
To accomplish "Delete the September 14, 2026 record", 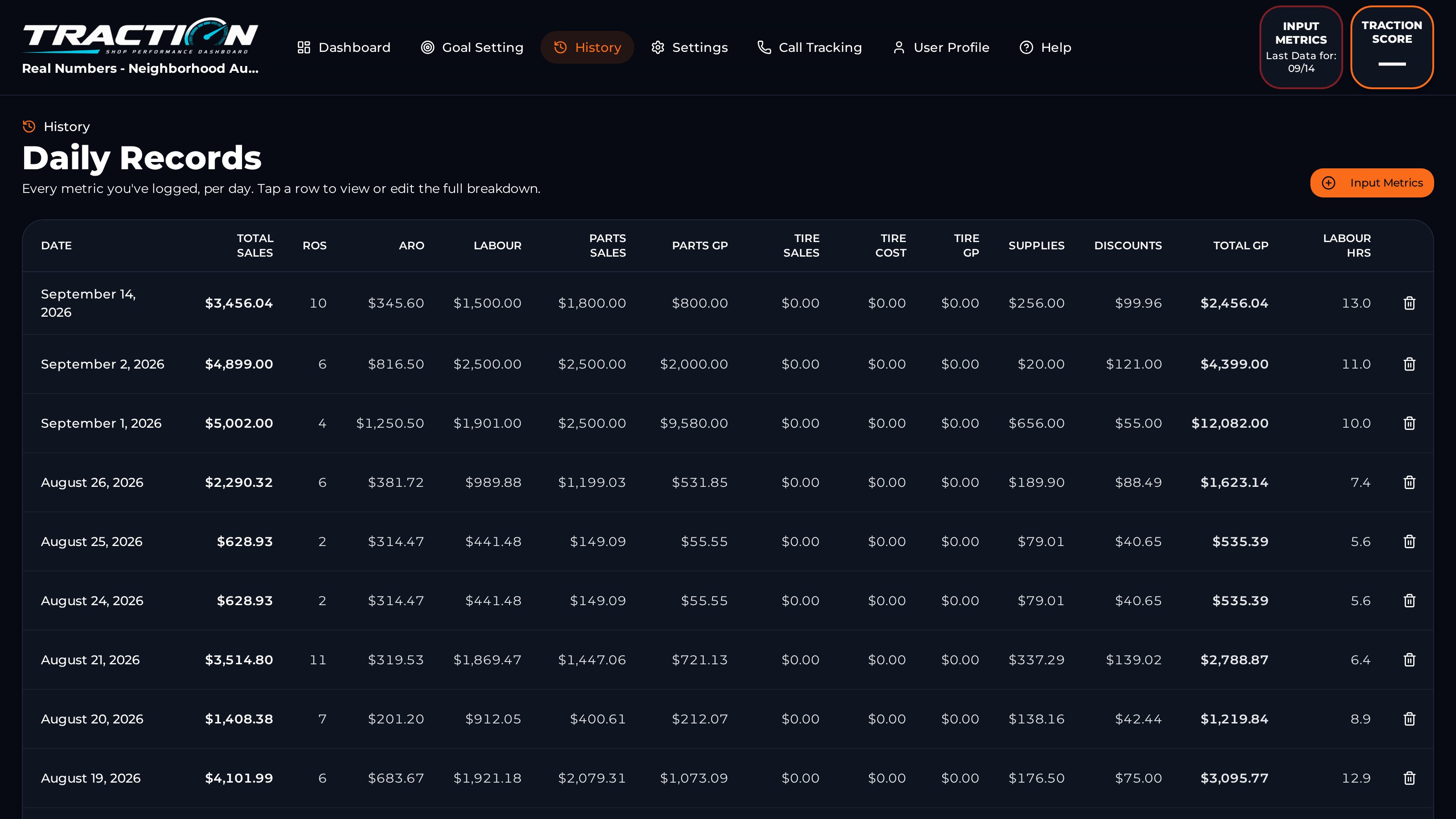I will click(1409, 303).
